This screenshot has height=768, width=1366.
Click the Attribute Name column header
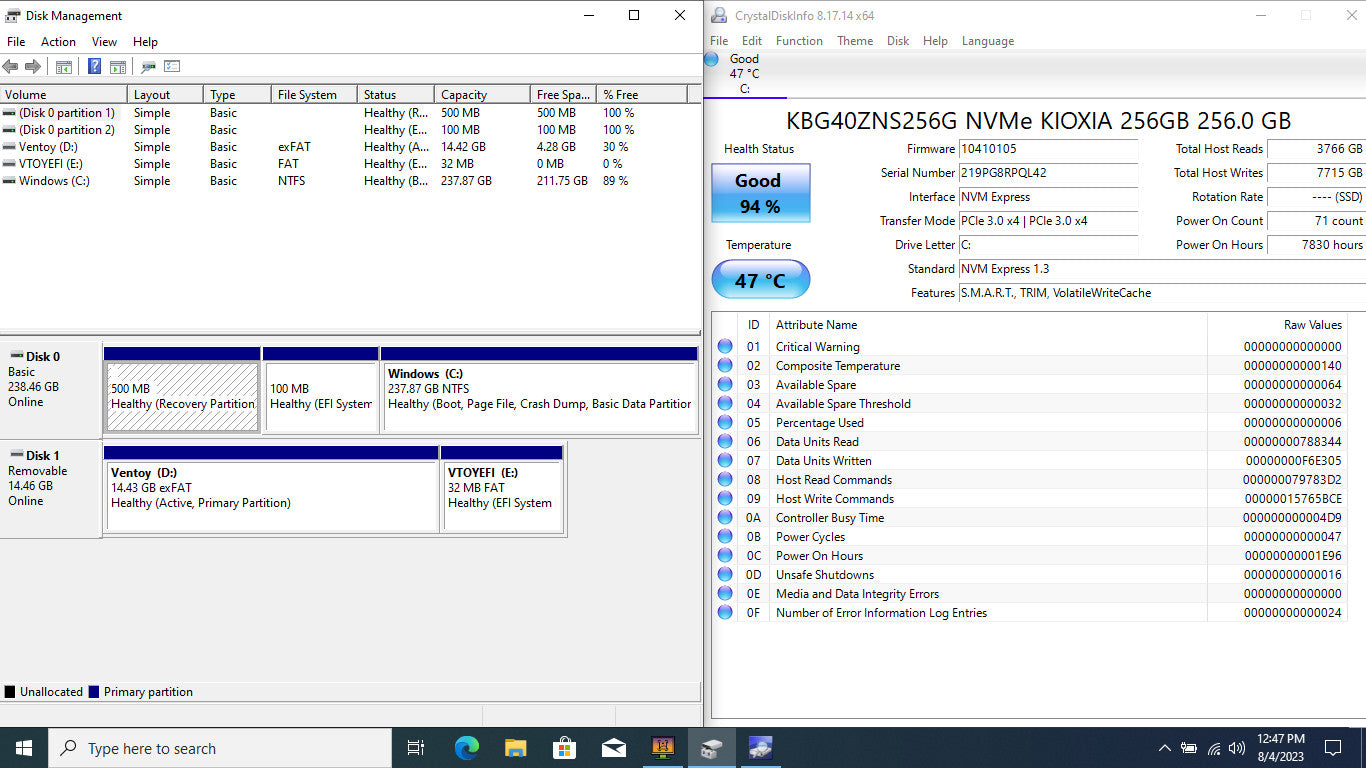tap(989, 325)
